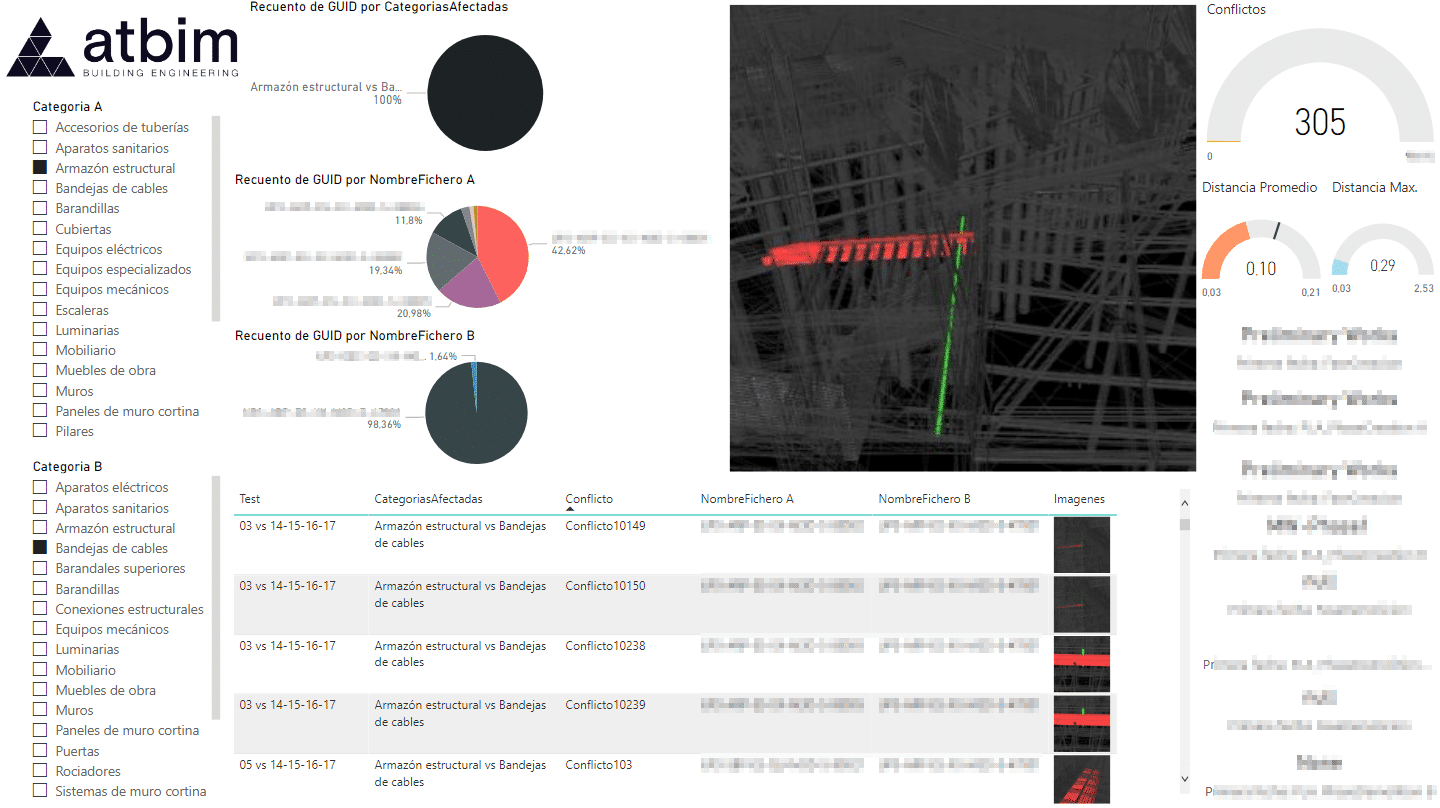
Task: Sort table by the Test column header
Action: point(249,499)
